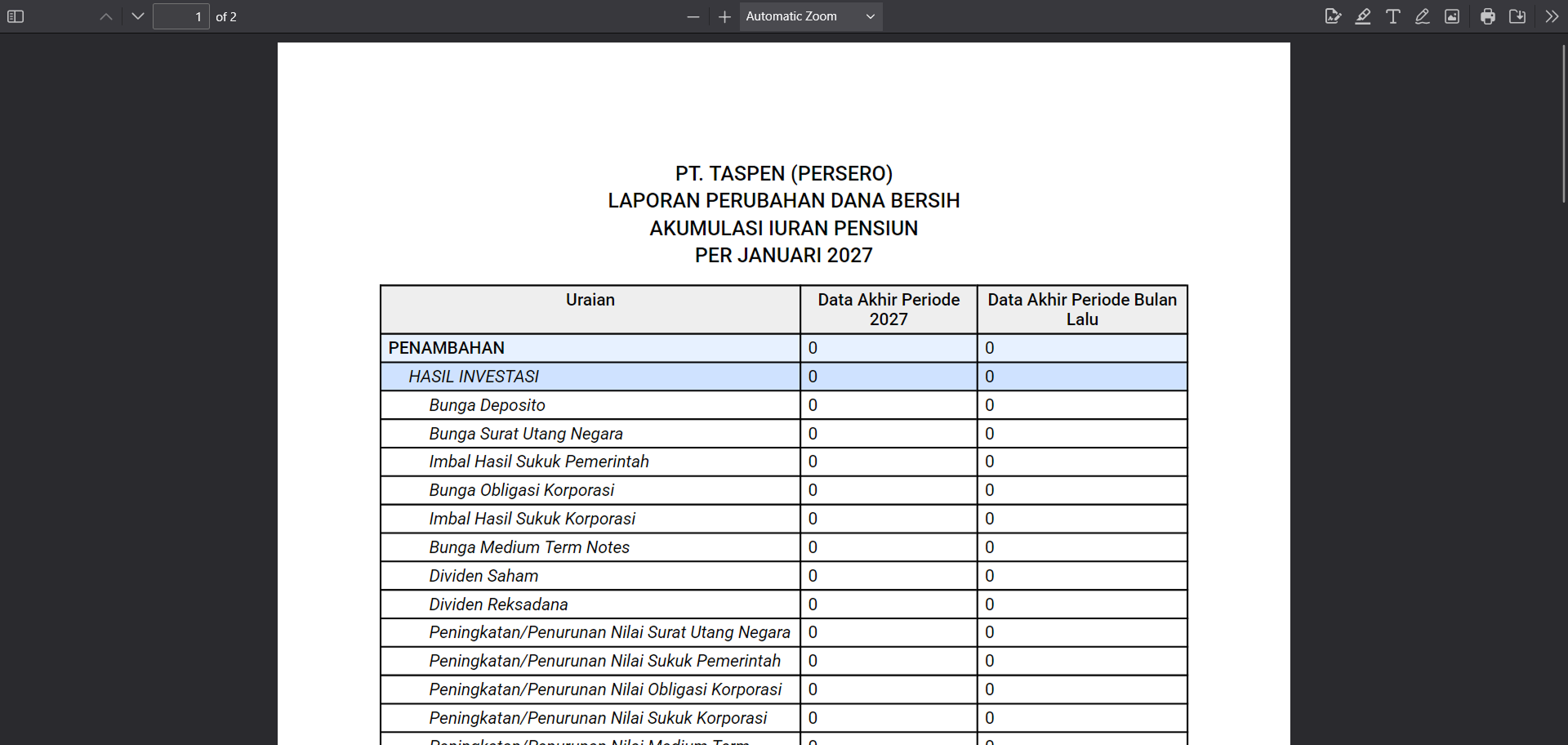Click the 'of 2' page count label
The image size is (1568, 745).
point(226,16)
